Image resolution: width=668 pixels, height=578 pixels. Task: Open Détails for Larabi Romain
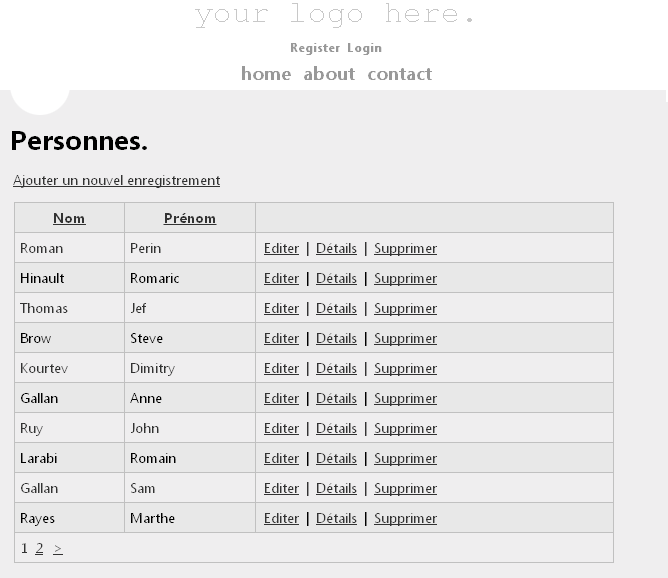(336, 458)
